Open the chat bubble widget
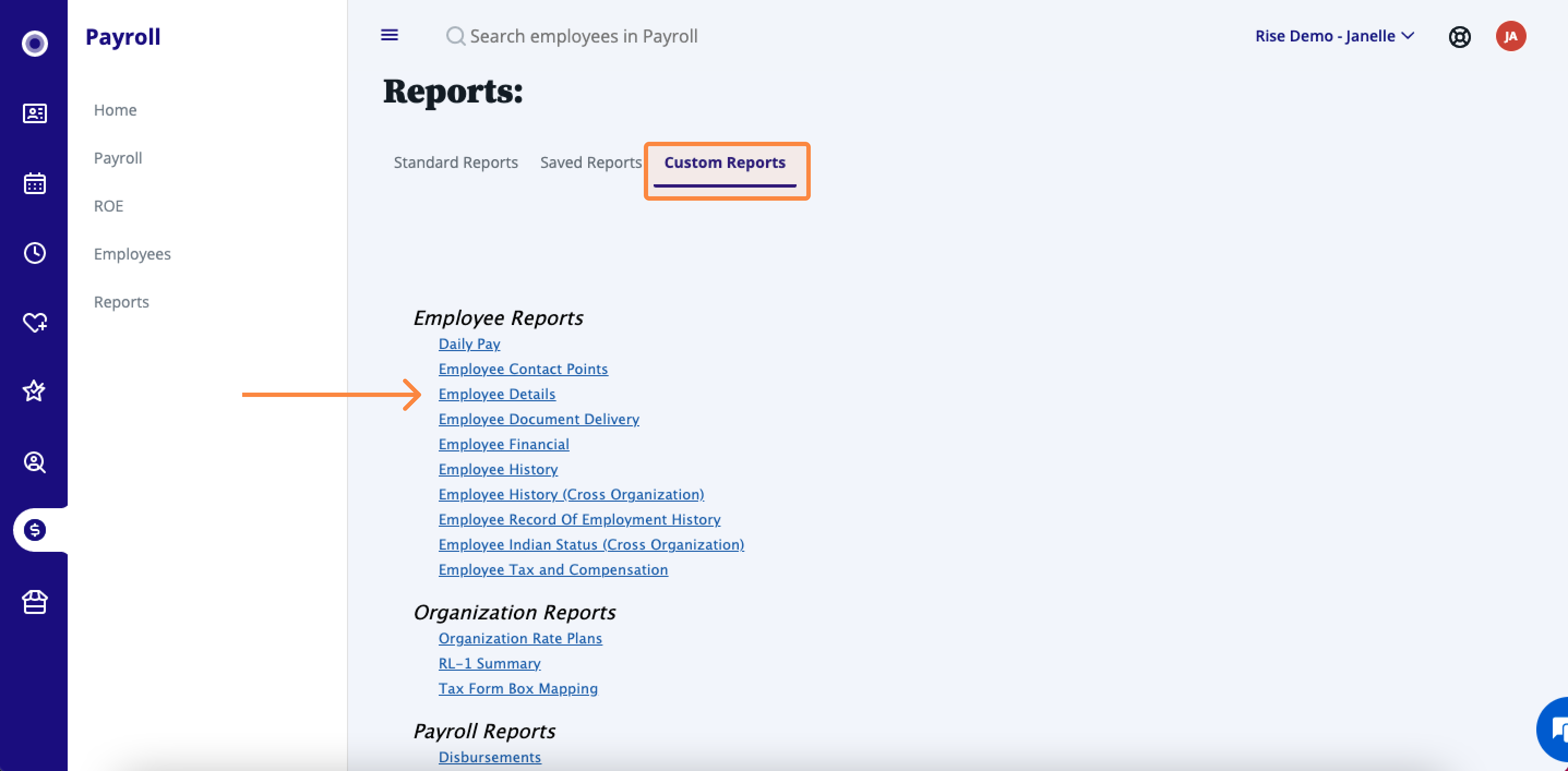 1553,729
